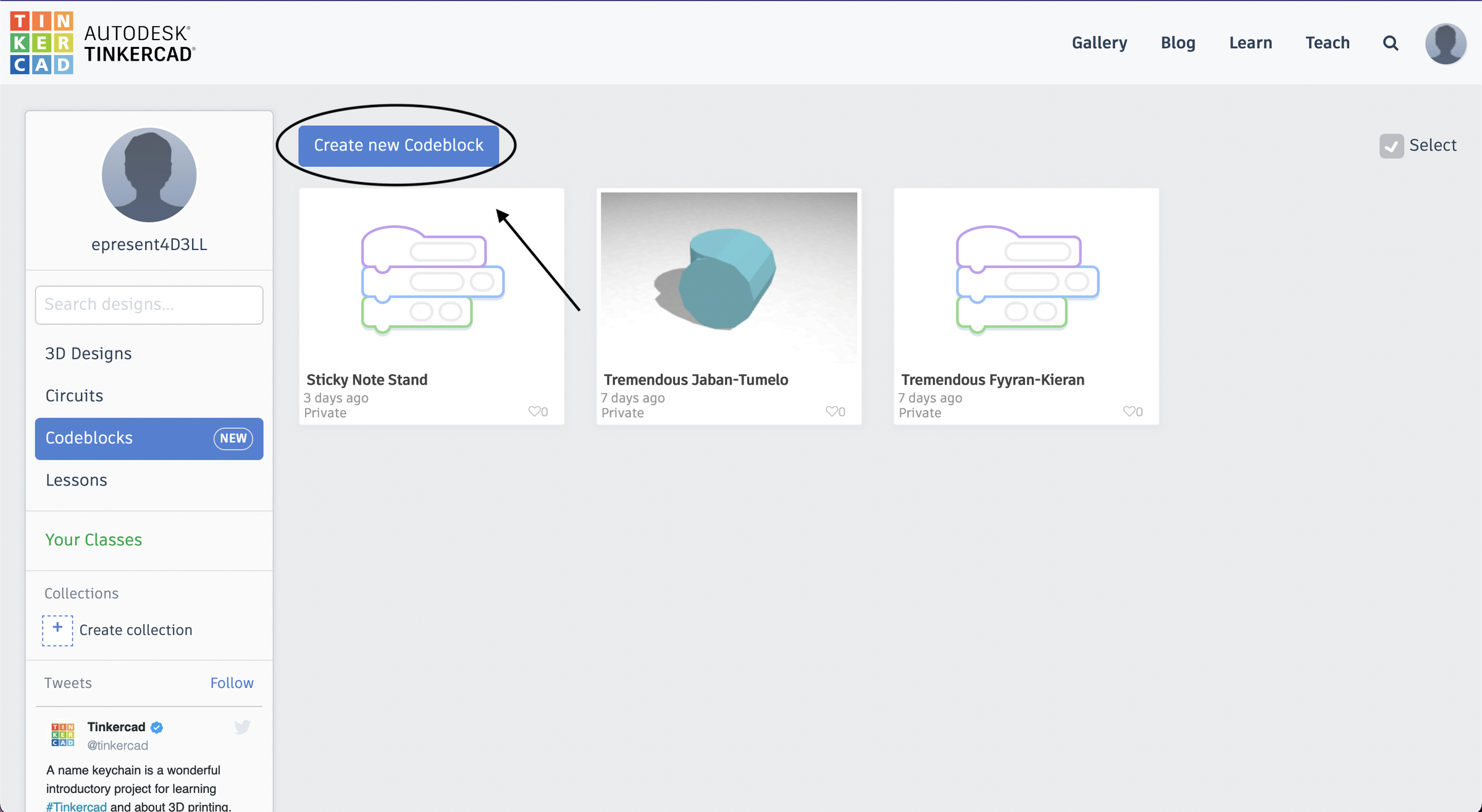Image resolution: width=1482 pixels, height=812 pixels.
Task: Open the Circuits section
Action: pyautogui.click(x=74, y=395)
